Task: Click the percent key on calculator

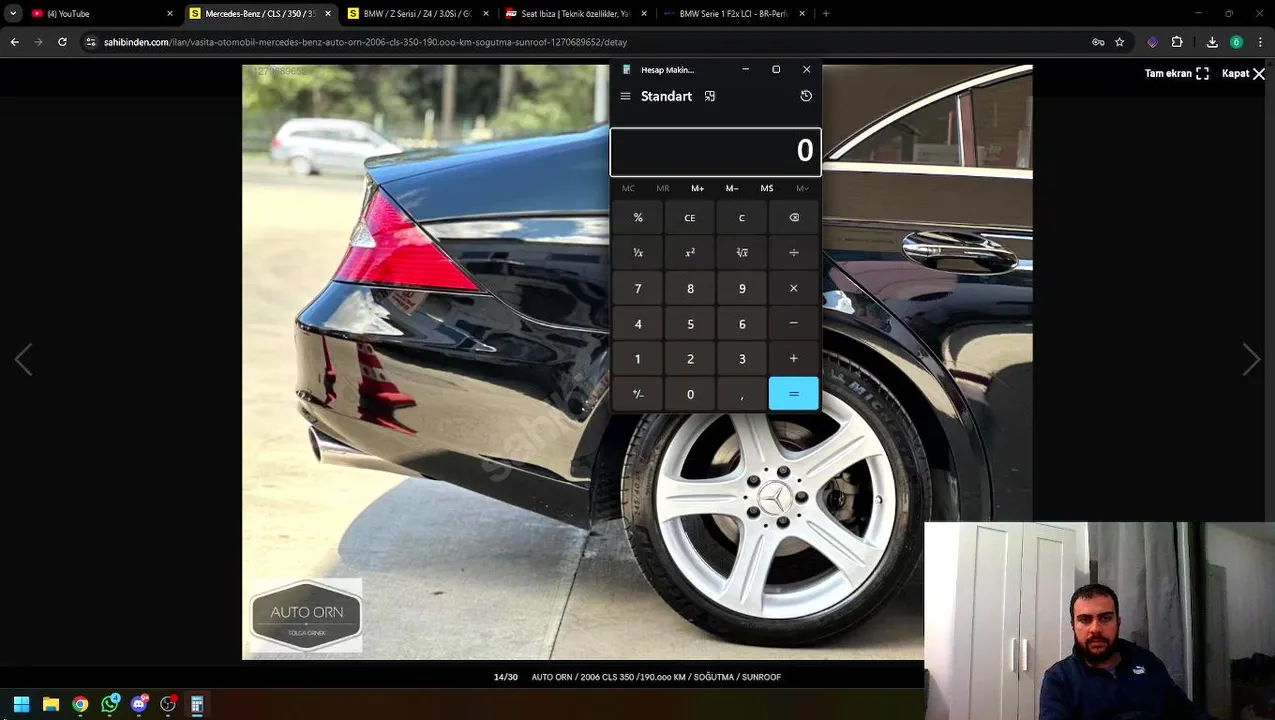Action: [638, 218]
